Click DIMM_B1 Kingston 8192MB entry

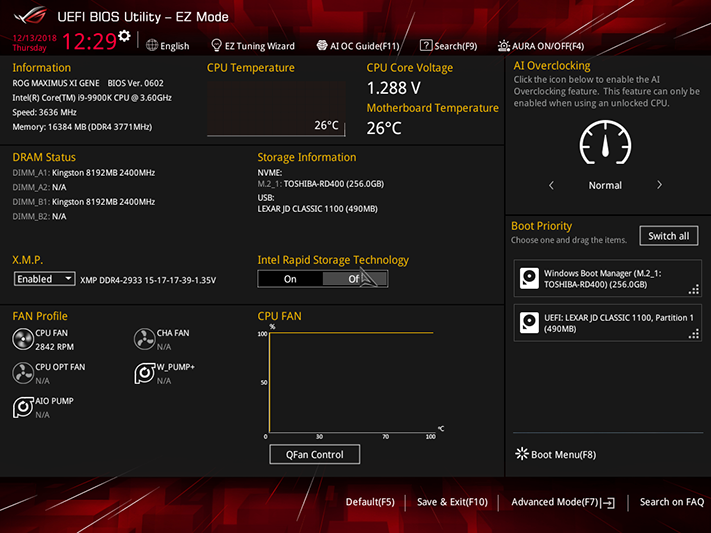tap(84, 202)
